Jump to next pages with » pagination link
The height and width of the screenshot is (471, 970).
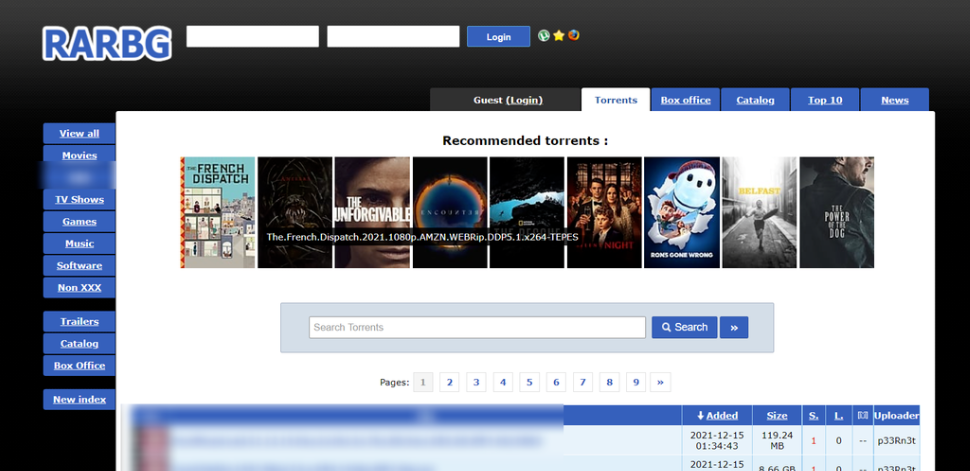[660, 382]
